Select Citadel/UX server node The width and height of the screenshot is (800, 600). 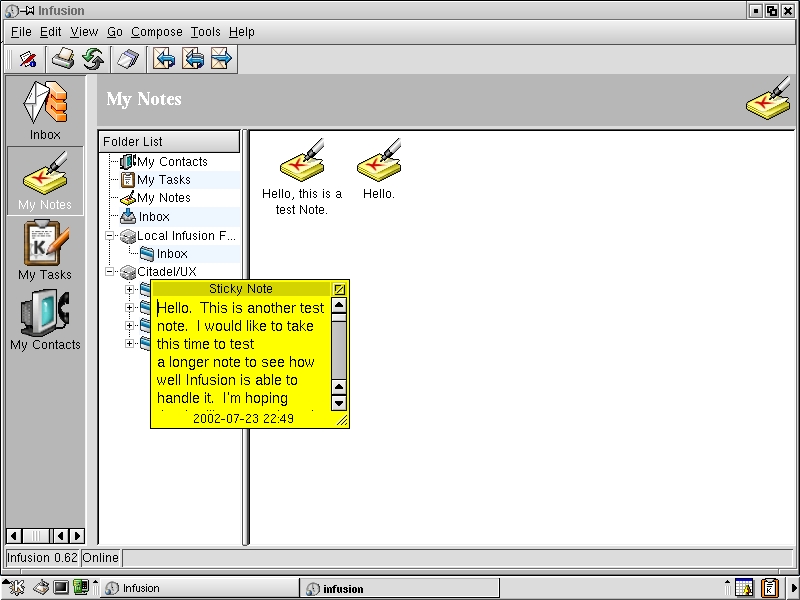166,271
